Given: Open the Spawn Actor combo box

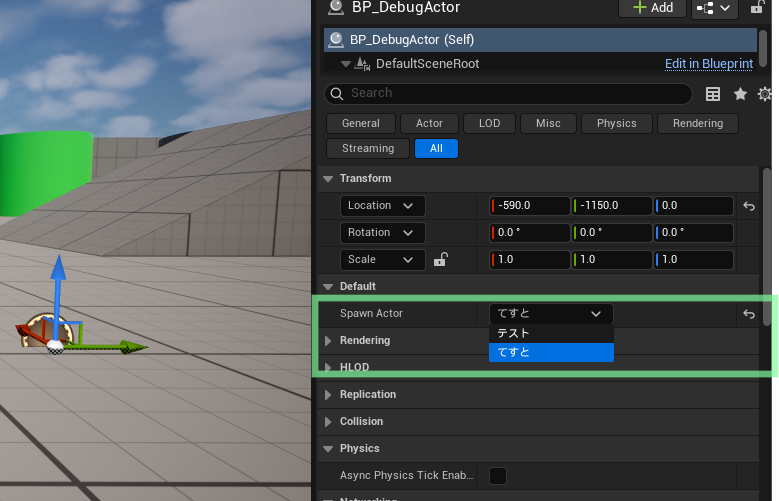Looking at the screenshot, I should (551, 314).
